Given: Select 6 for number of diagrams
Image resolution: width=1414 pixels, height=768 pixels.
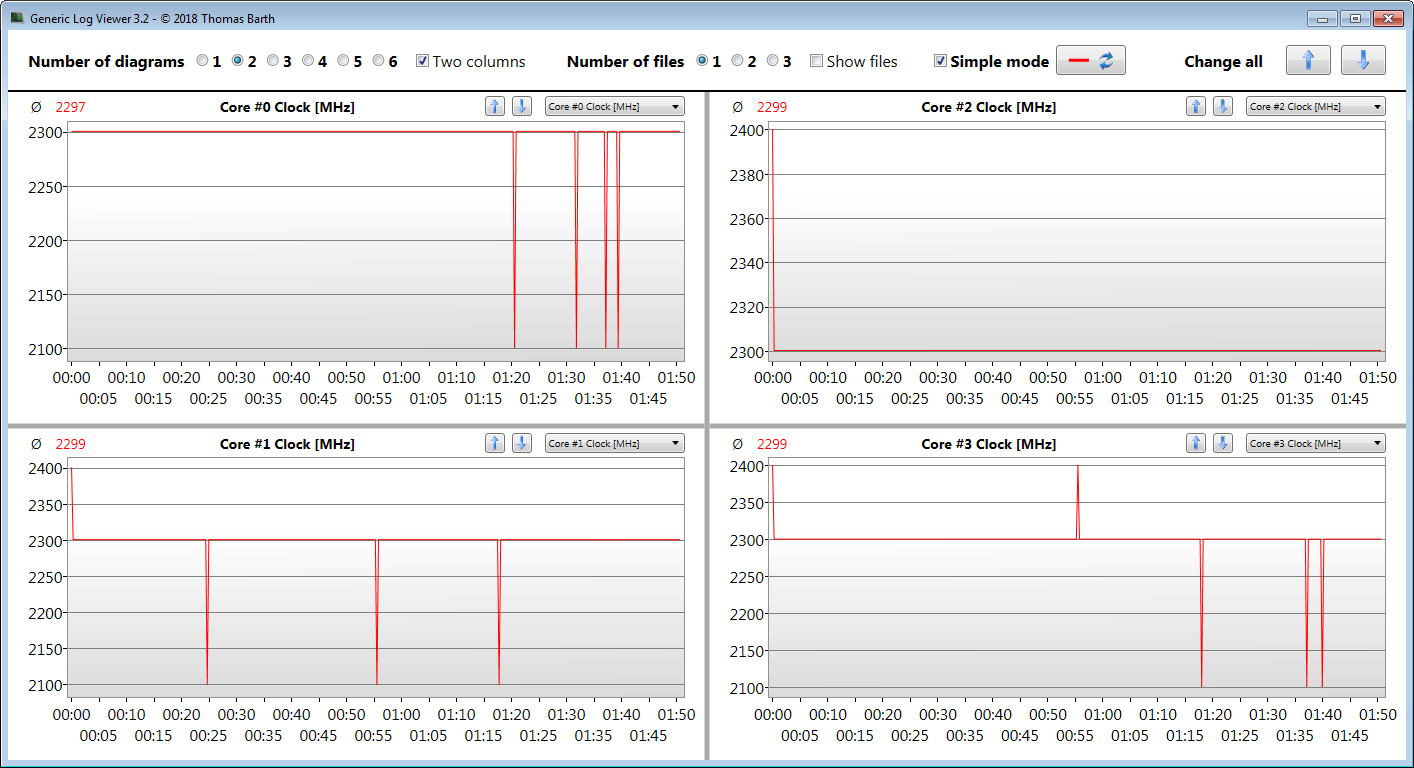Looking at the screenshot, I should point(379,61).
